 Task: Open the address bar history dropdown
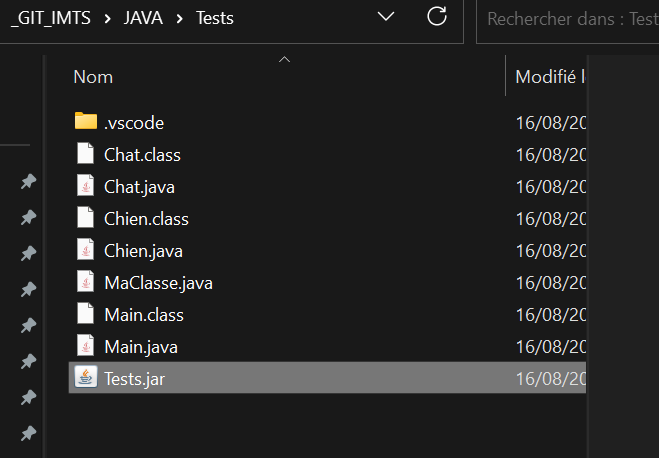tap(386, 16)
